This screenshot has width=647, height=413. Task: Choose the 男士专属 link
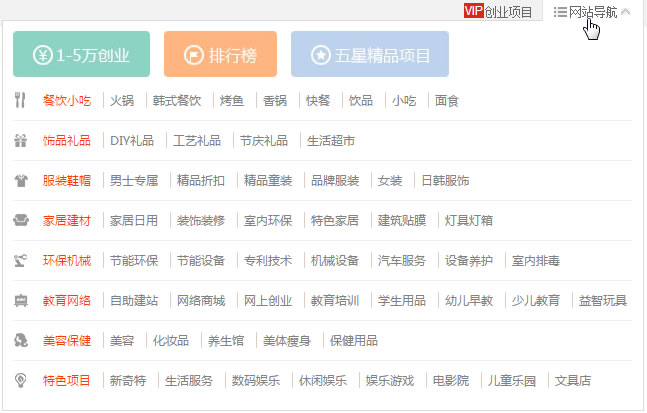click(134, 180)
